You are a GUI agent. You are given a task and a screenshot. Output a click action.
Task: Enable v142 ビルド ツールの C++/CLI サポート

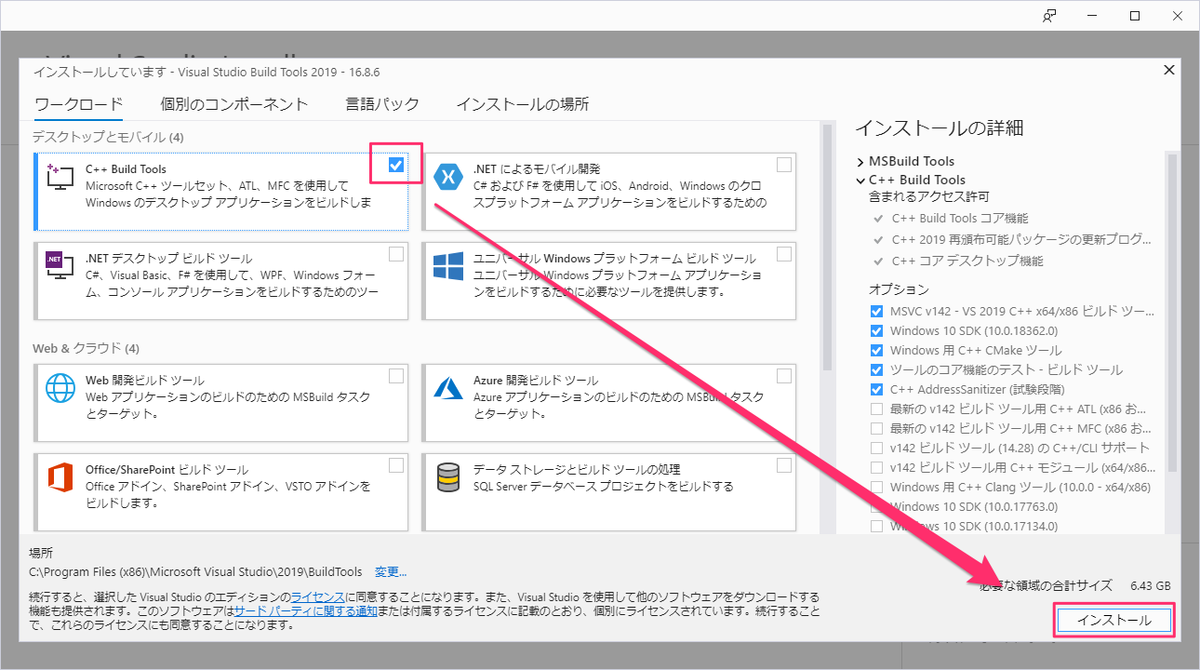point(876,448)
